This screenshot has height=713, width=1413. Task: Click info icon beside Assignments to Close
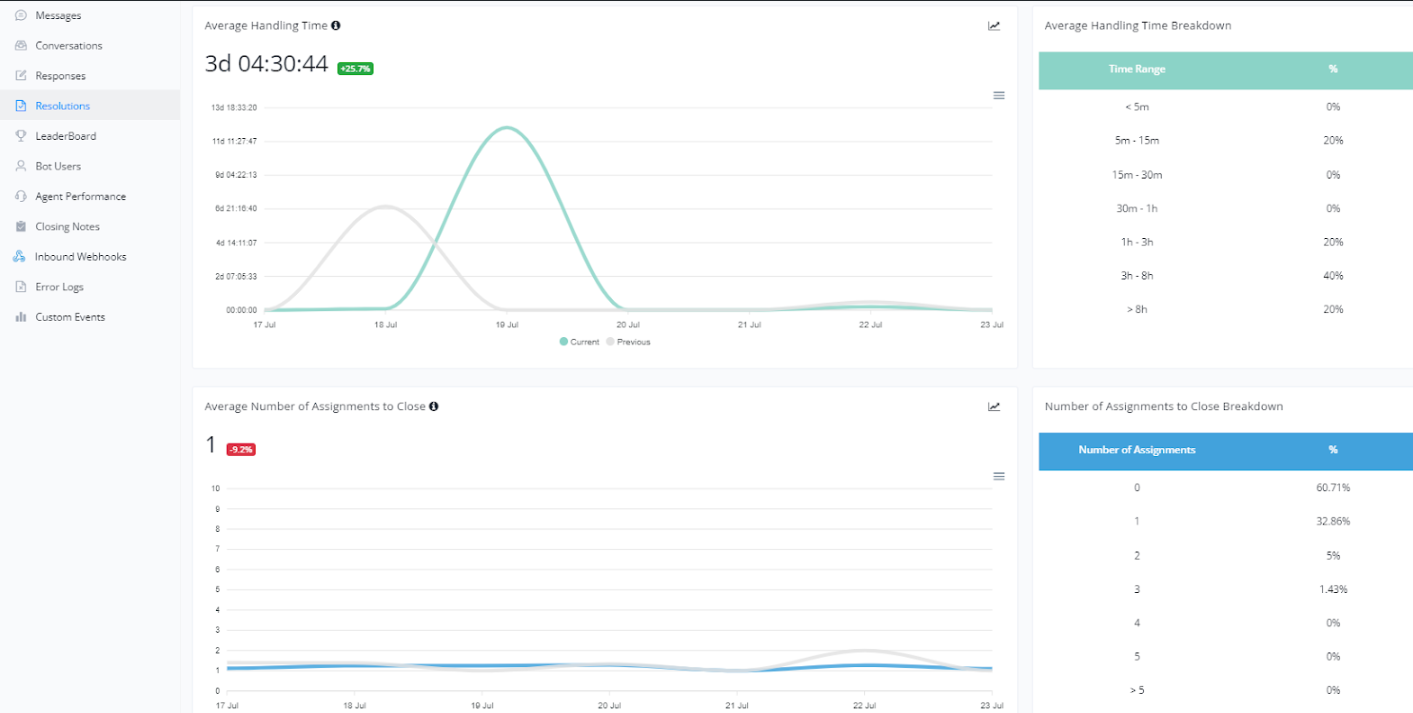pyautogui.click(x=434, y=407)
